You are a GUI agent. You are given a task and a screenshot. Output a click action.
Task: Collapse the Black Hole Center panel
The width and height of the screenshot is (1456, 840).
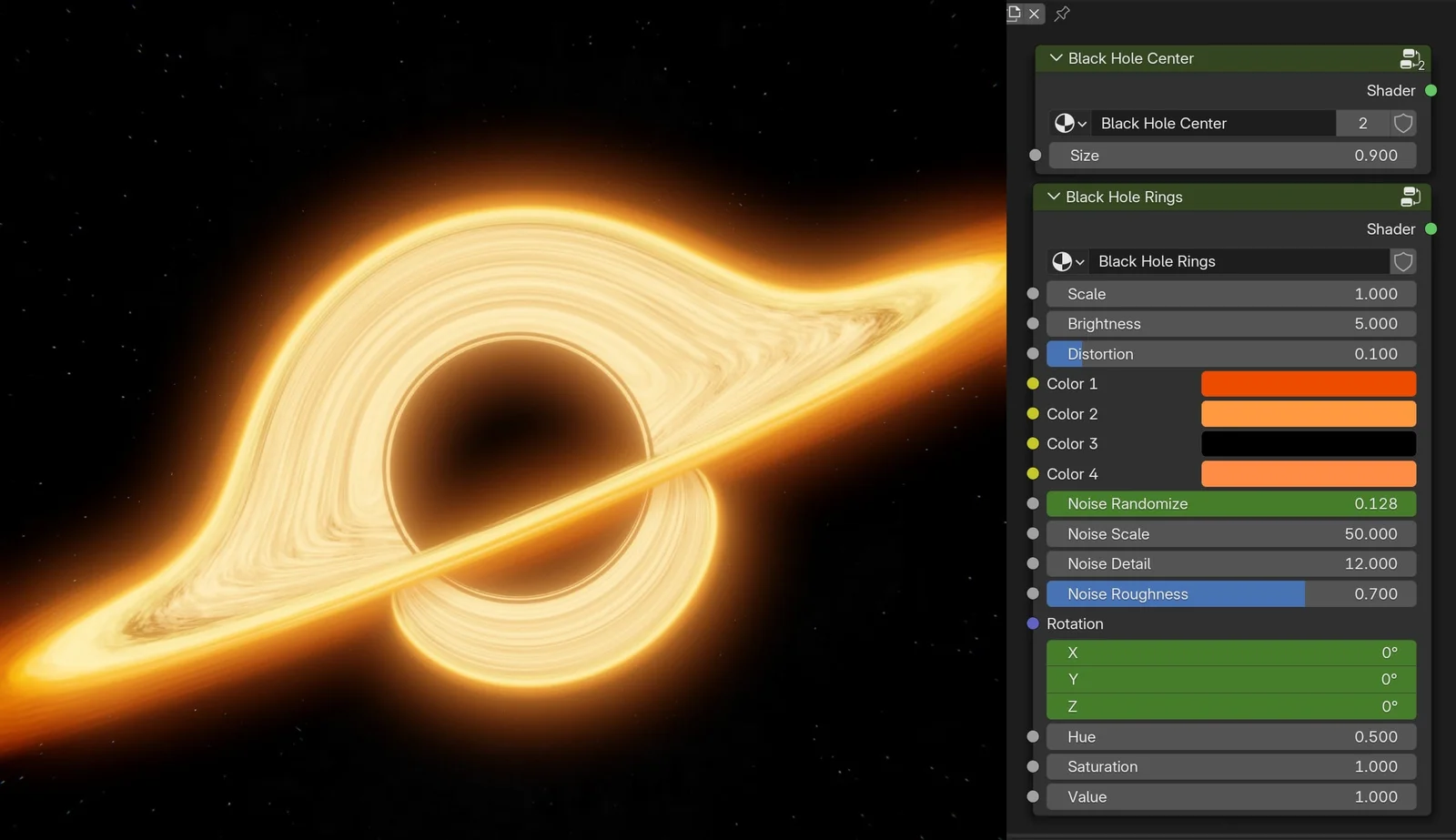tap(1056, 58)
